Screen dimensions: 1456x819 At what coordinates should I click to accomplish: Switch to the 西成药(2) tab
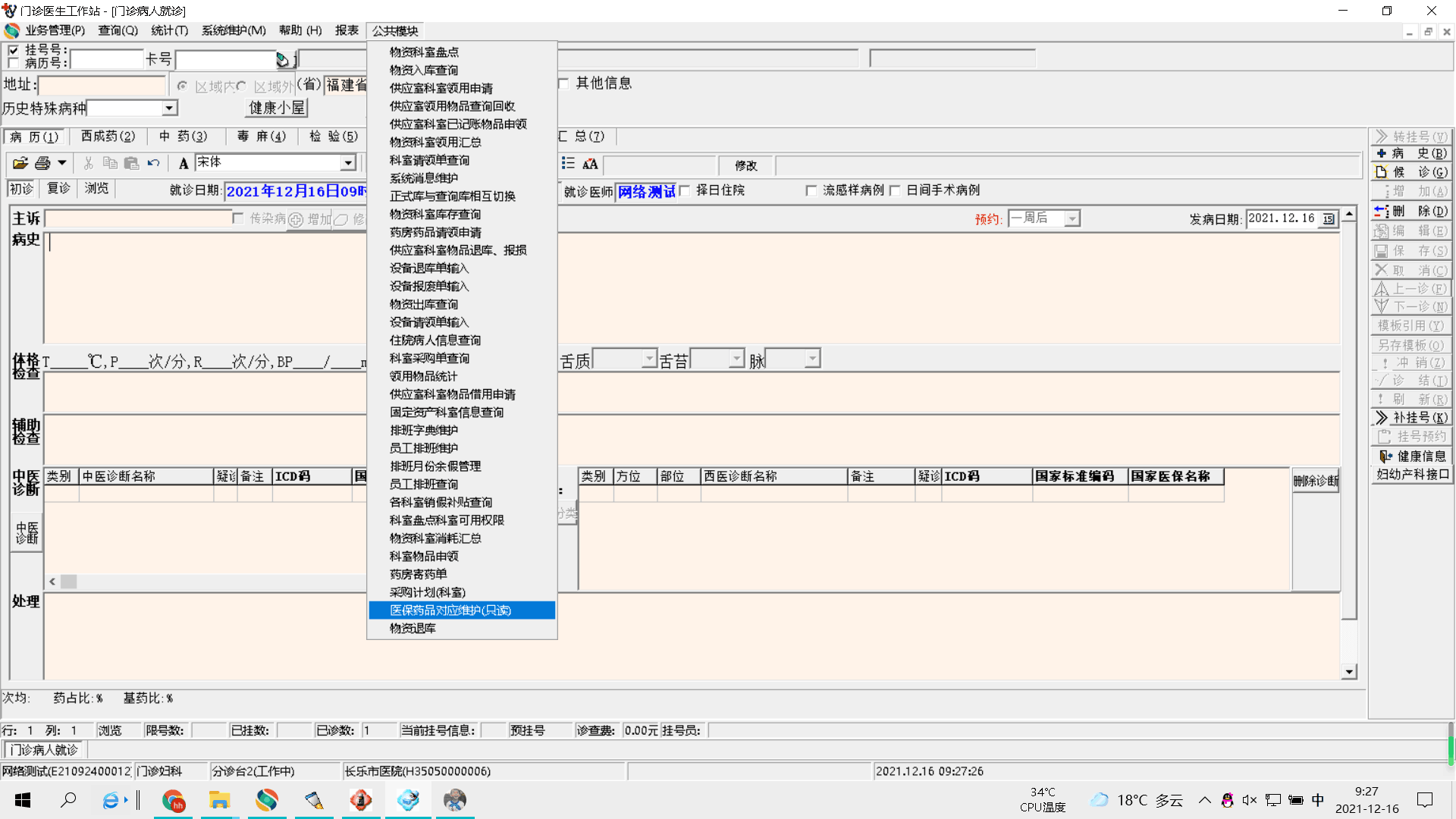point(108,136)
